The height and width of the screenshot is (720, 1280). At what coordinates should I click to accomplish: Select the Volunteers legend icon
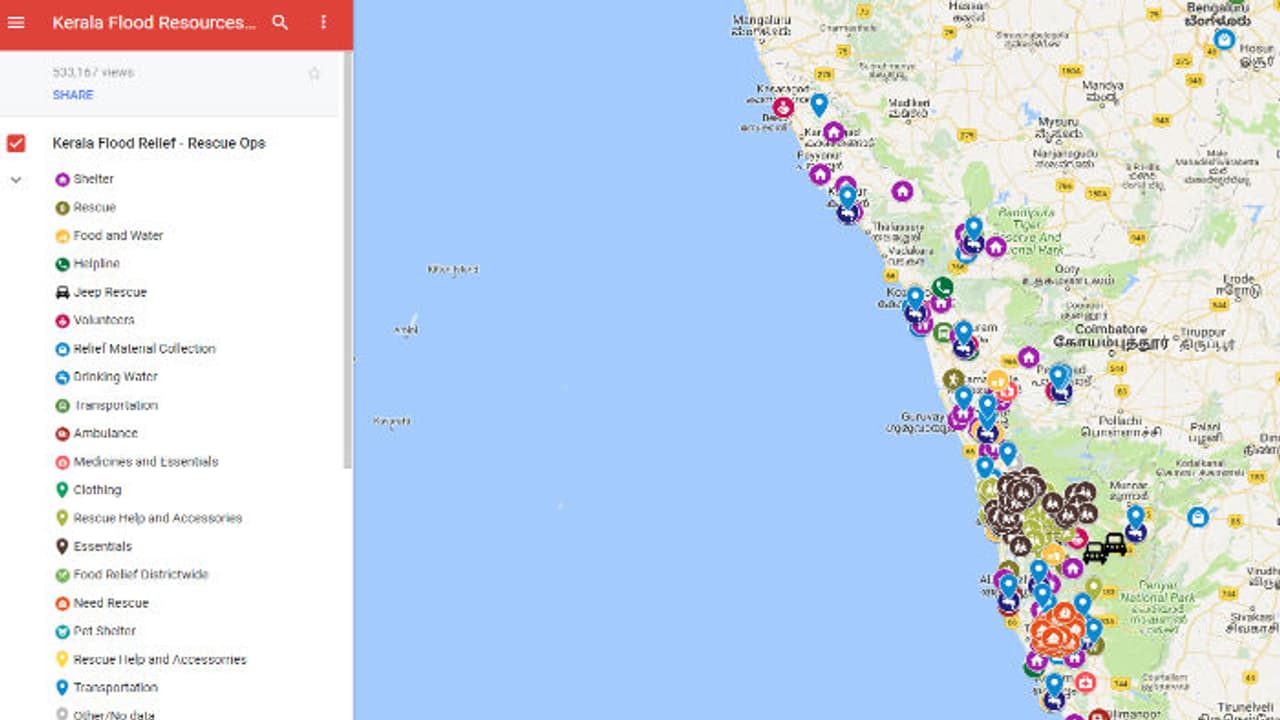coord(62,320)
